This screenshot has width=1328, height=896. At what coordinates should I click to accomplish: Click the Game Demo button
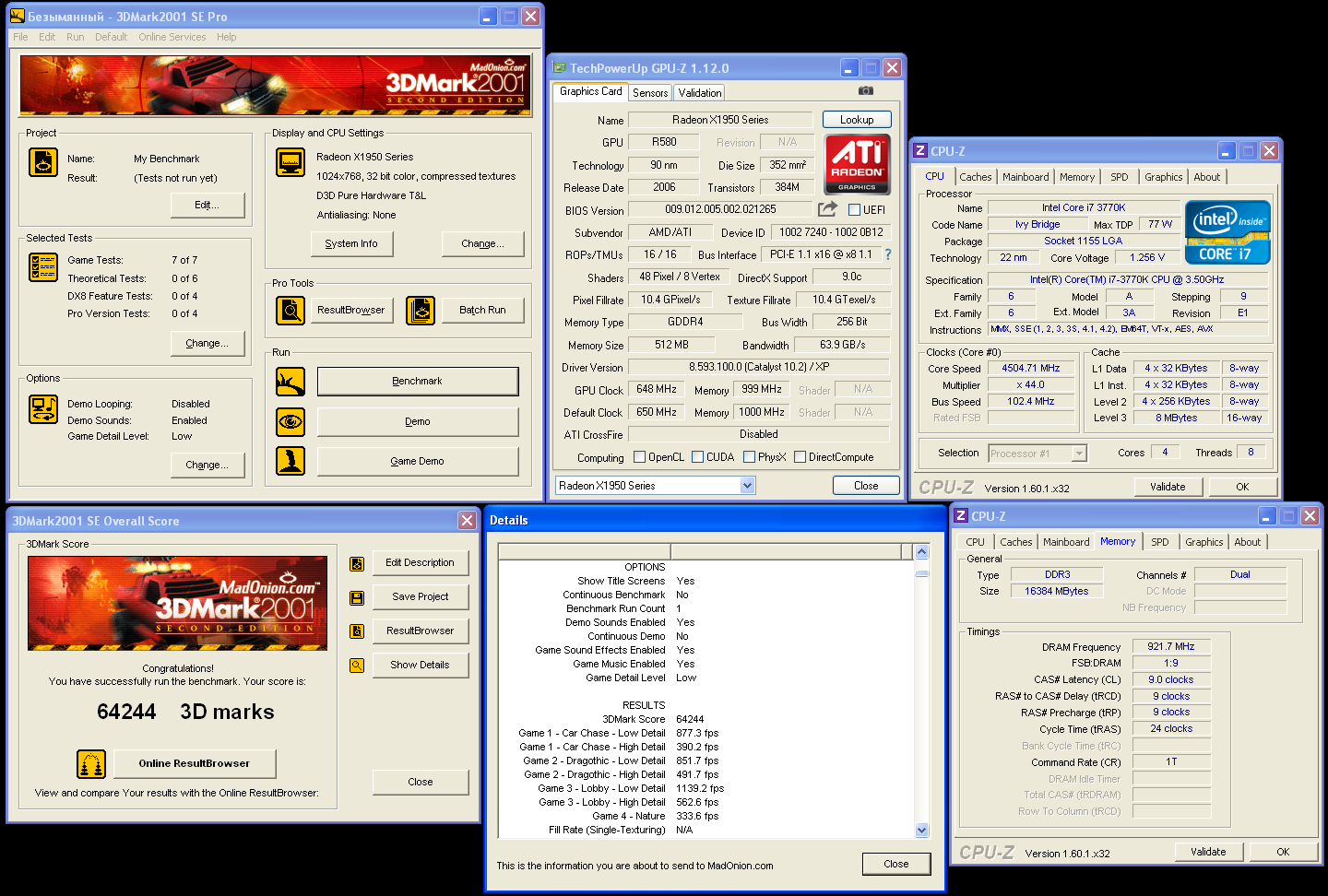[418, 462]
